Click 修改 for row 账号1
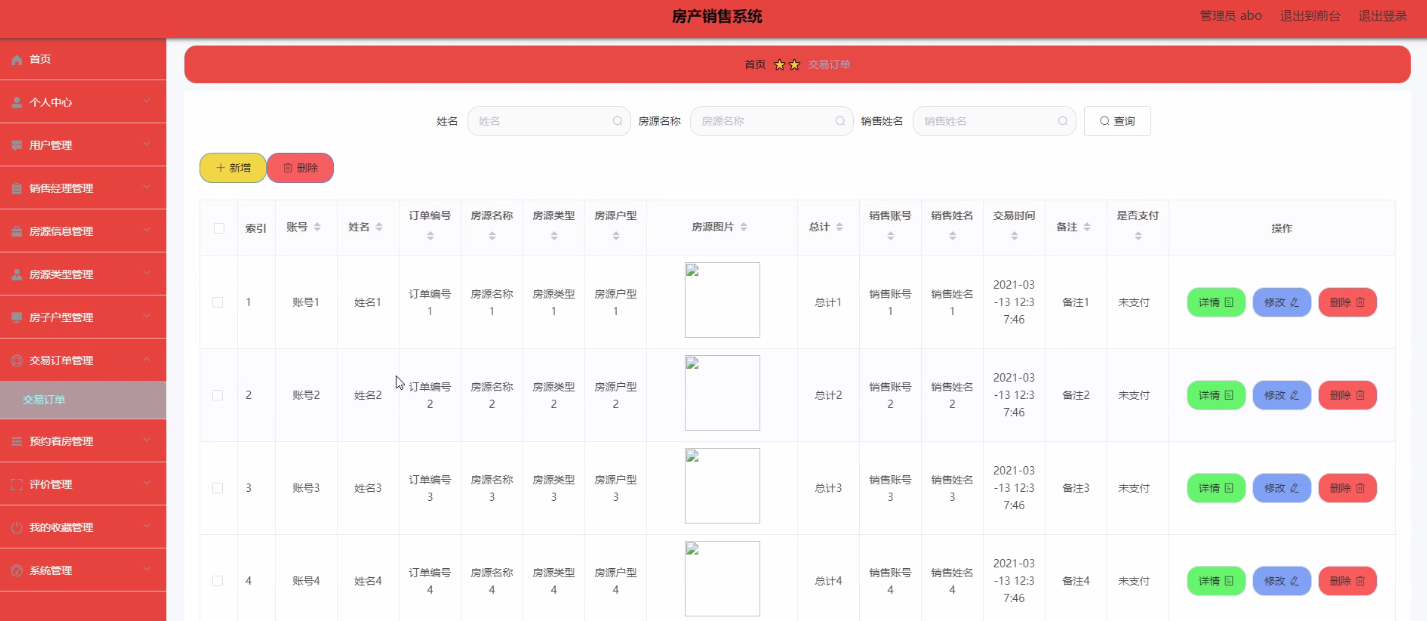1427x621 pixels. 1282,302
